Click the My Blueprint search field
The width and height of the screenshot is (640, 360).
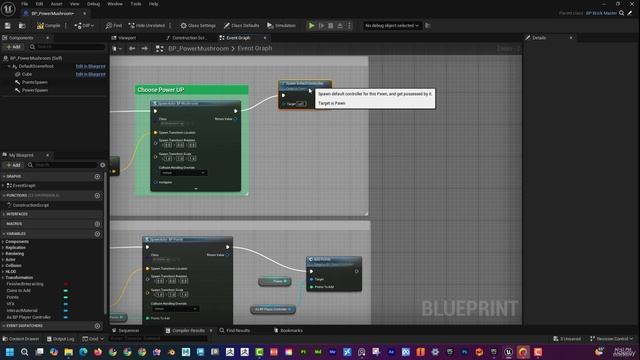pos(62,165)
